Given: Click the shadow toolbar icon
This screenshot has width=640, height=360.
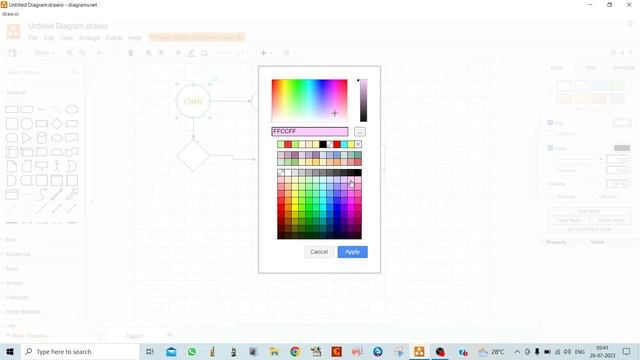Looking at the screenshot, I should (204, 53).
